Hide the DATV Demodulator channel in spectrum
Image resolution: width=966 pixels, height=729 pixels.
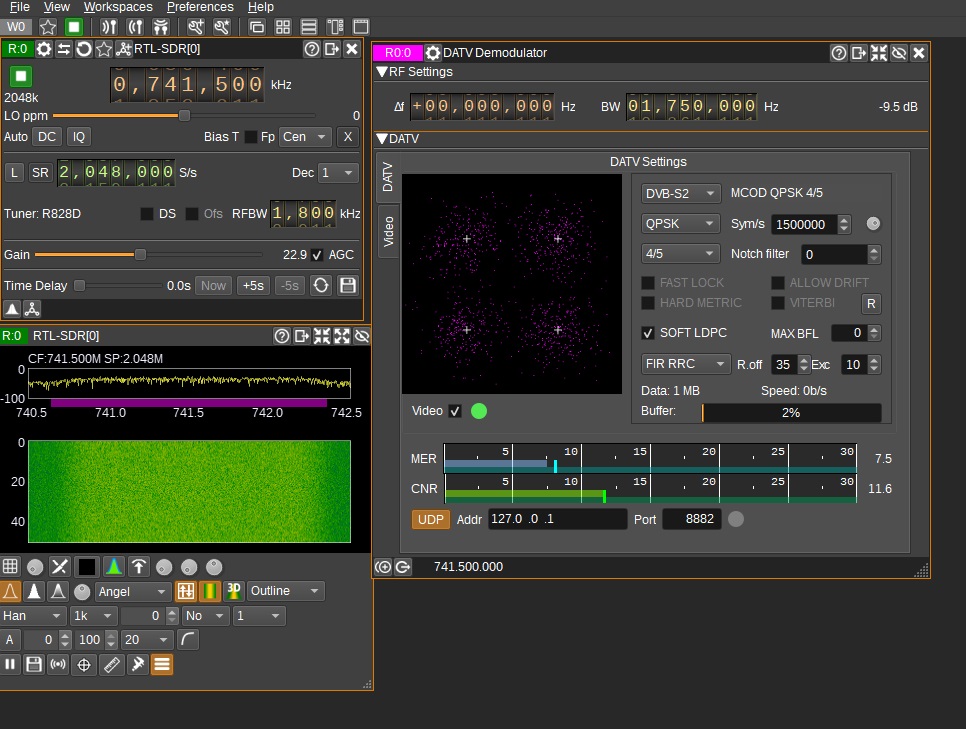[898, 53]
